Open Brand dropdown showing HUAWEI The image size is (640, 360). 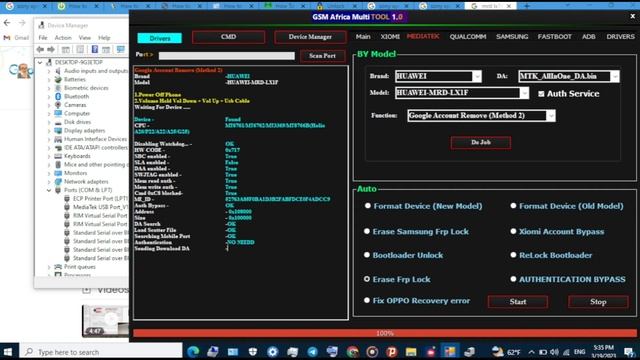click(476, 76)
